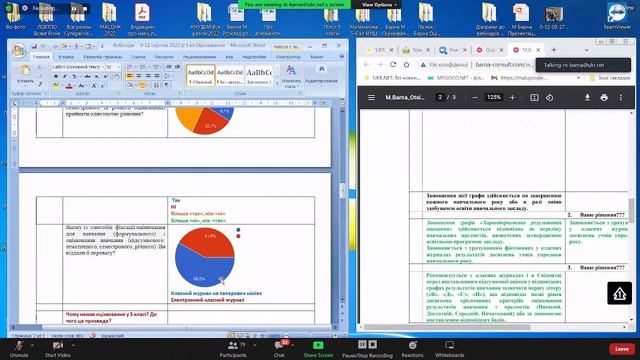
Task: Click the browser Home icon
Action: click(407, 64)
